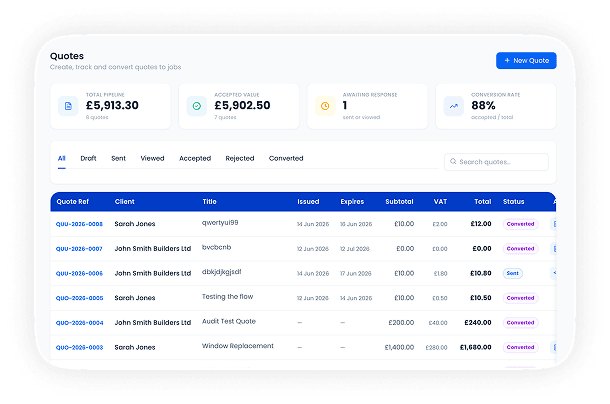Click the Search quotes input field
610x404 pixels.
click(496, 162)
